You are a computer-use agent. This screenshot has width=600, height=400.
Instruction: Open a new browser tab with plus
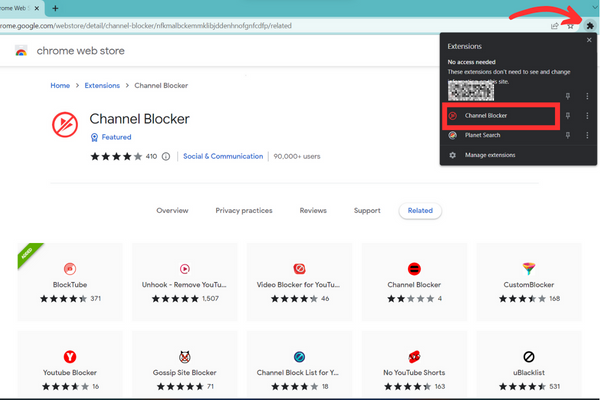coord(55,8)
